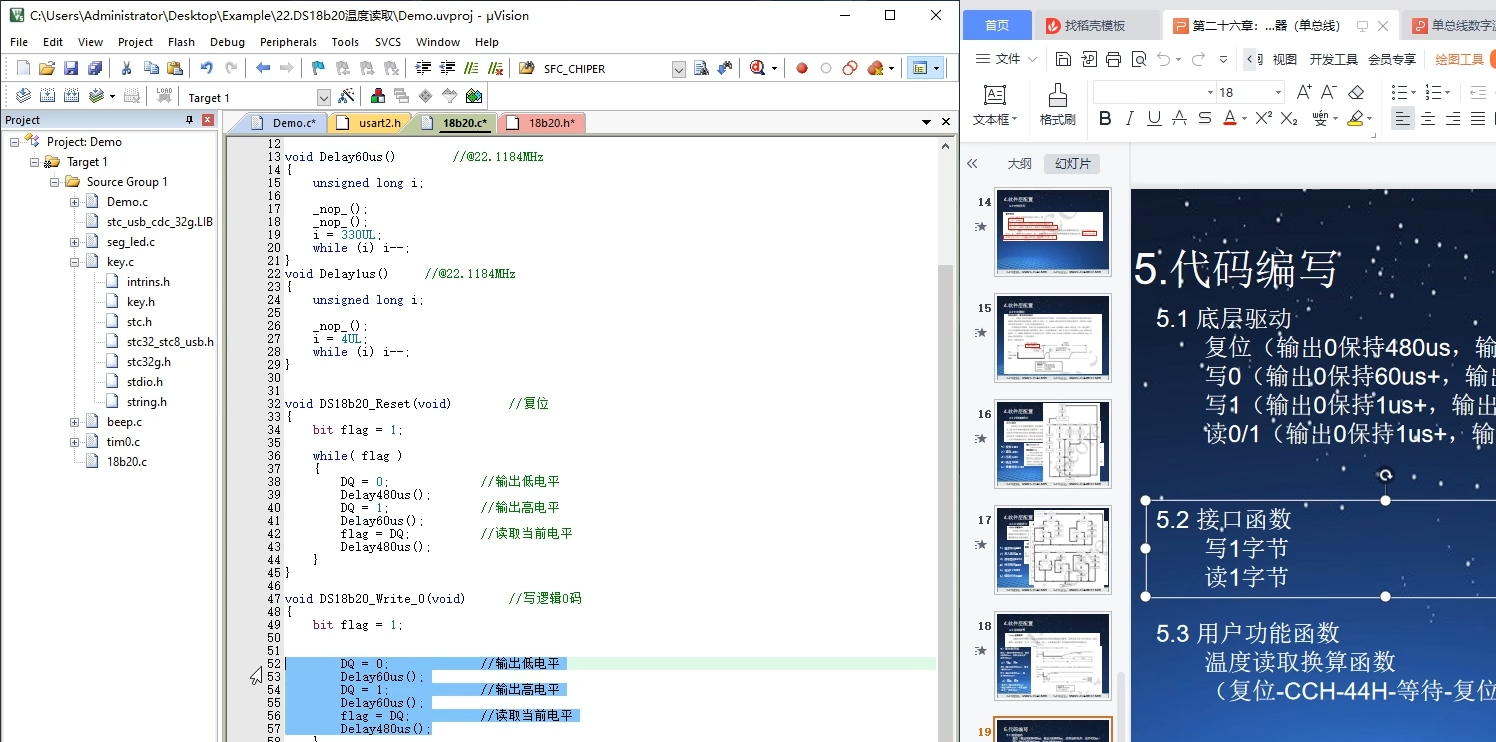Open the 会员专享 ribbon tab in WPS

point(1392,59)
